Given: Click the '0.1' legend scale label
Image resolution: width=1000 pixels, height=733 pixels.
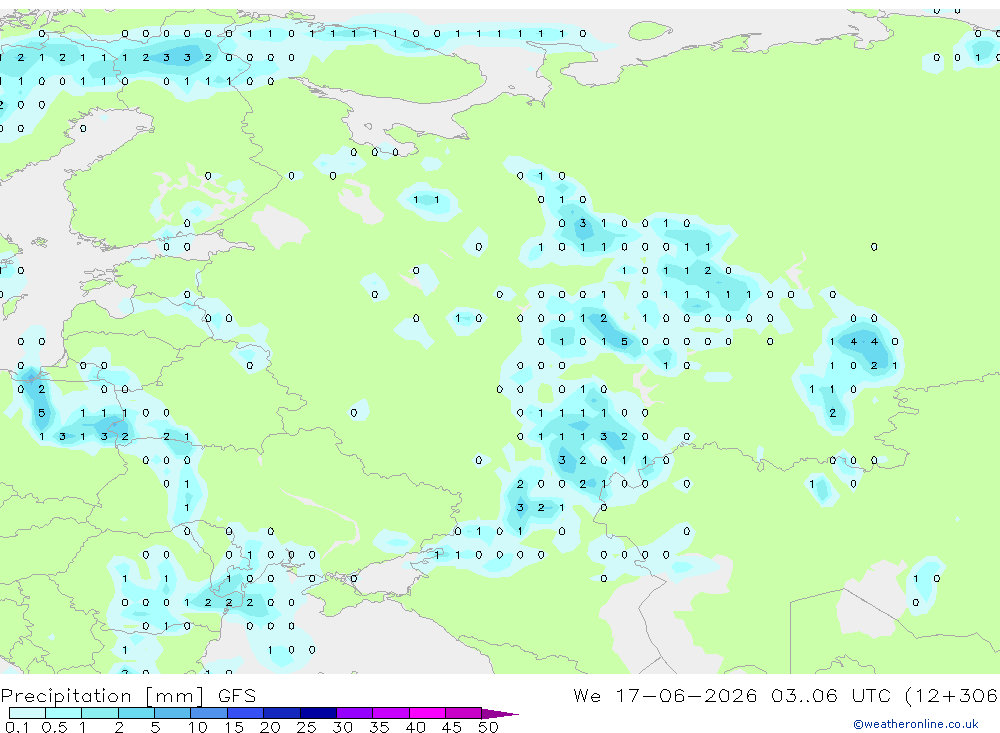Looking at the screenshot, I should (17, 727).
